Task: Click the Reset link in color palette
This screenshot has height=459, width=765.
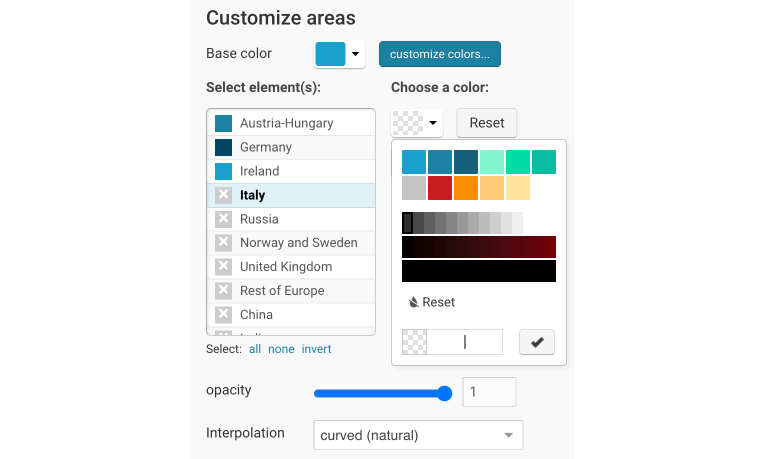Action: (432, 302)
